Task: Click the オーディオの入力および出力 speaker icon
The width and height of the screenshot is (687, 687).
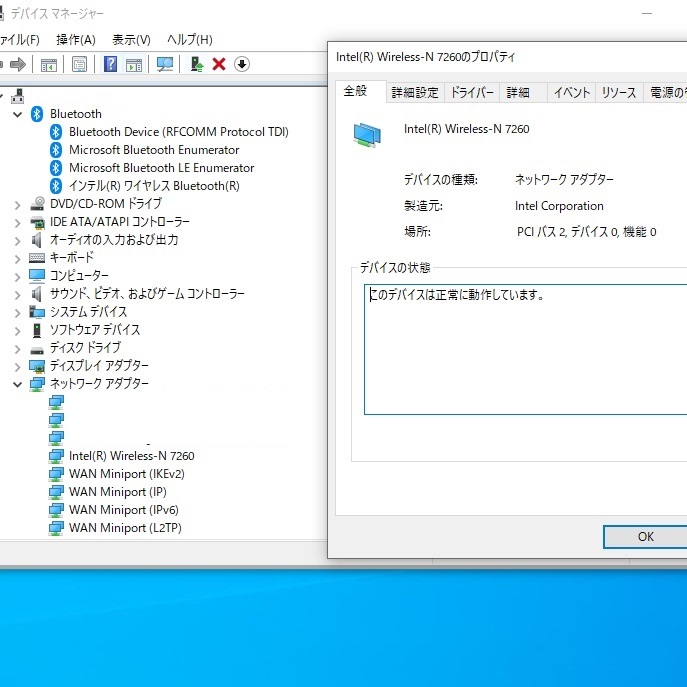Action: tap(37, 240)
